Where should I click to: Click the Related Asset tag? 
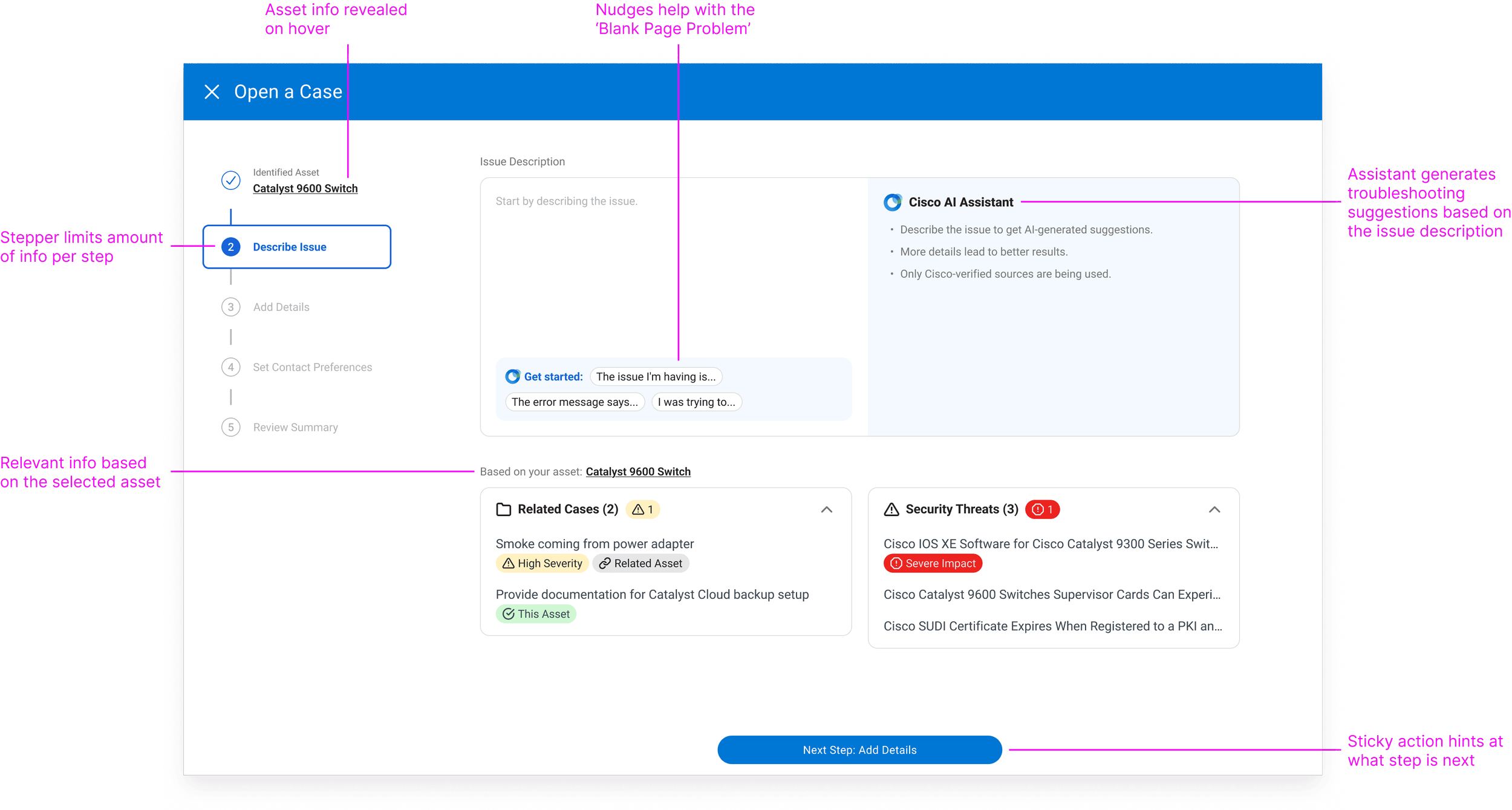click(x=640, y=563)
